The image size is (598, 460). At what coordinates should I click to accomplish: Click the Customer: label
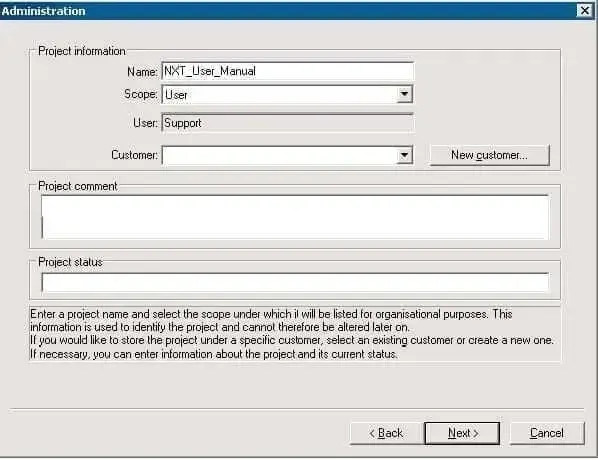click(134, 155)
